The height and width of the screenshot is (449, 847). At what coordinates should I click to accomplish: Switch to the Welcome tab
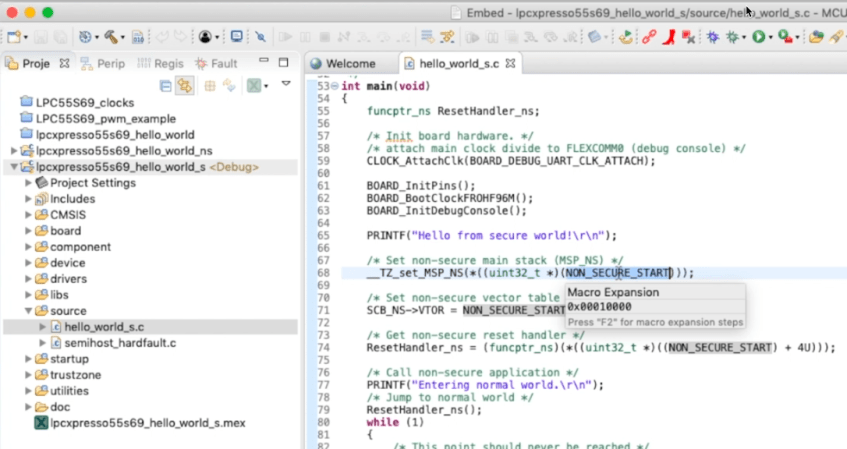coord(350,64)
